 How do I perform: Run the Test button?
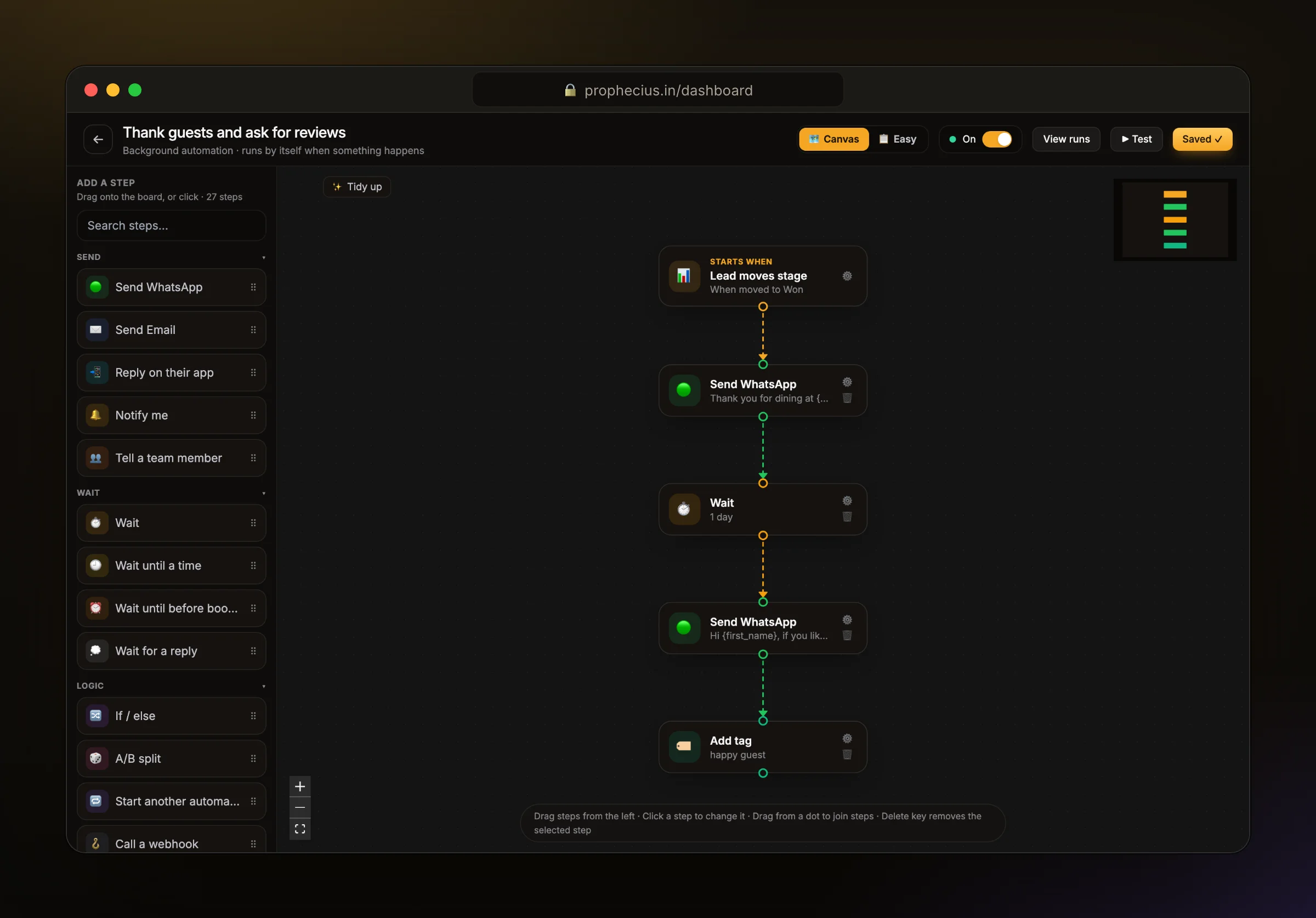(1136, 139)
